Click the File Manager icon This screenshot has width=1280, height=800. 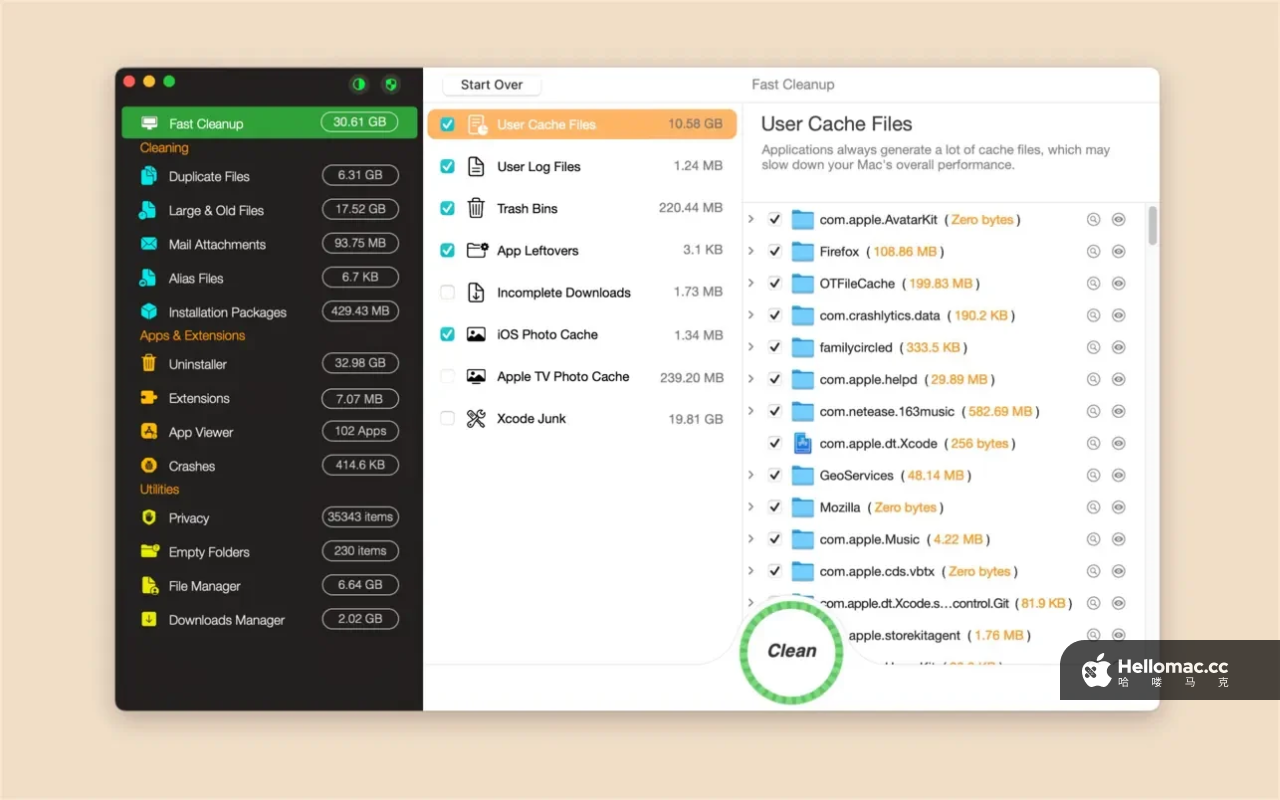coord(149,586)
